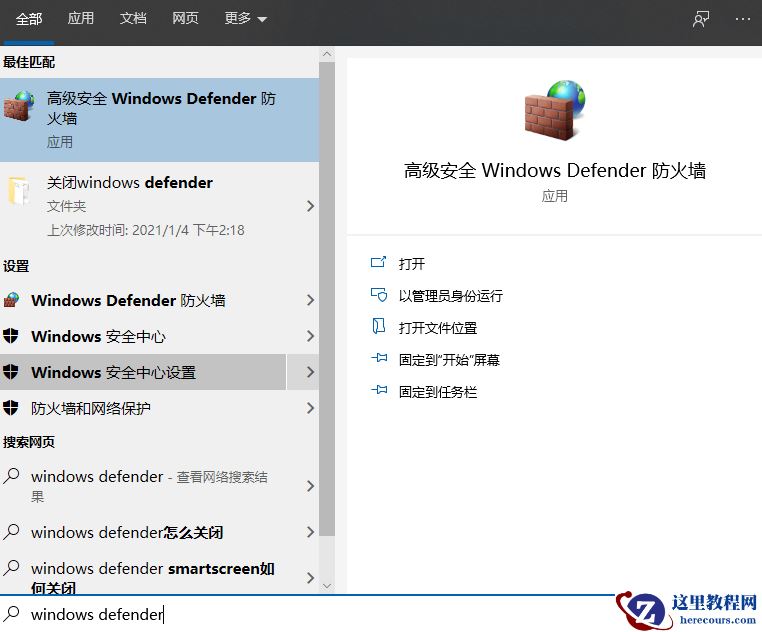Click large firewall app icon in preview pane
The height and width of the screenshot is (632, 762).
(554, 110)
